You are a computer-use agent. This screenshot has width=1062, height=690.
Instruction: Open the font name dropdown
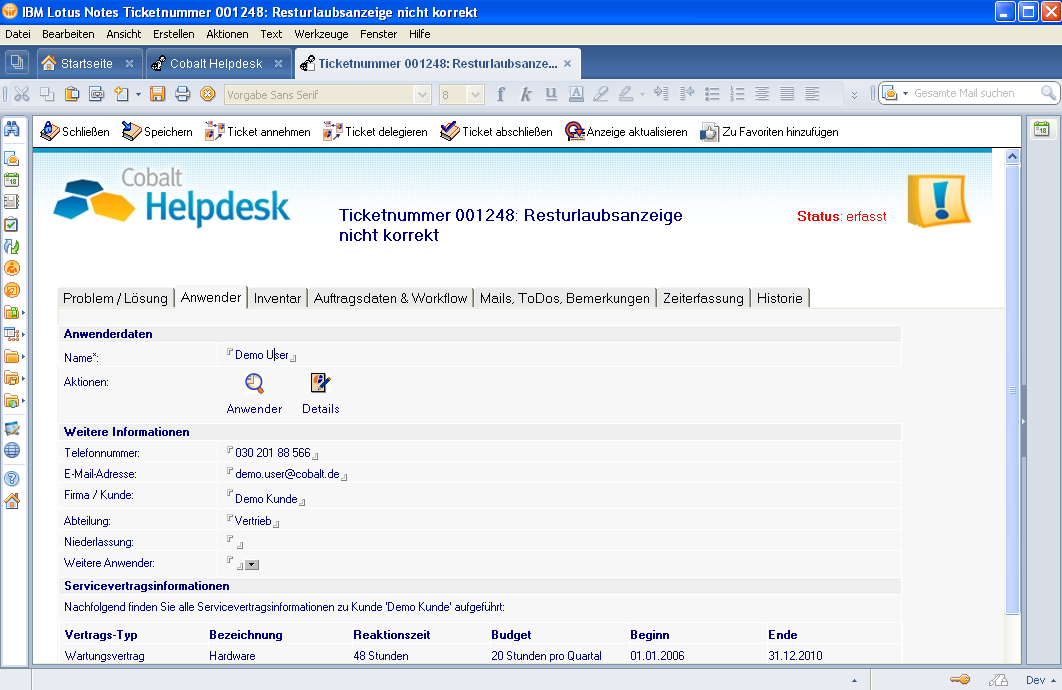423,95
